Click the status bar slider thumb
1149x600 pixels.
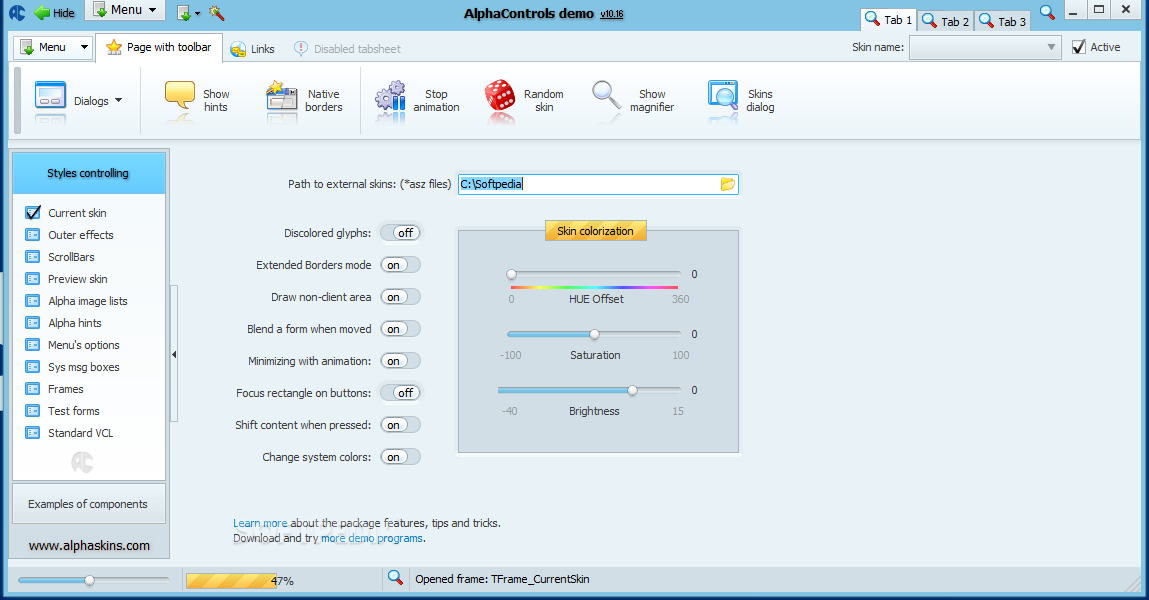pos(89,580)
